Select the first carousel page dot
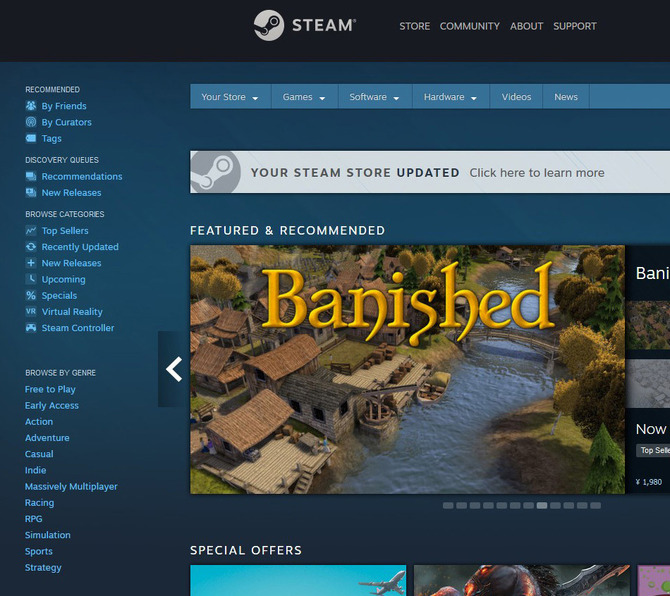The height and width of the screenshot is (596, 670). pos(448,505)
